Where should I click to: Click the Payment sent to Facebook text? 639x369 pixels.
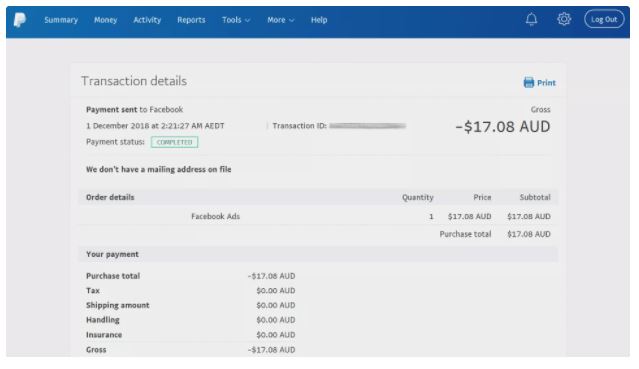tap(134, 109)
